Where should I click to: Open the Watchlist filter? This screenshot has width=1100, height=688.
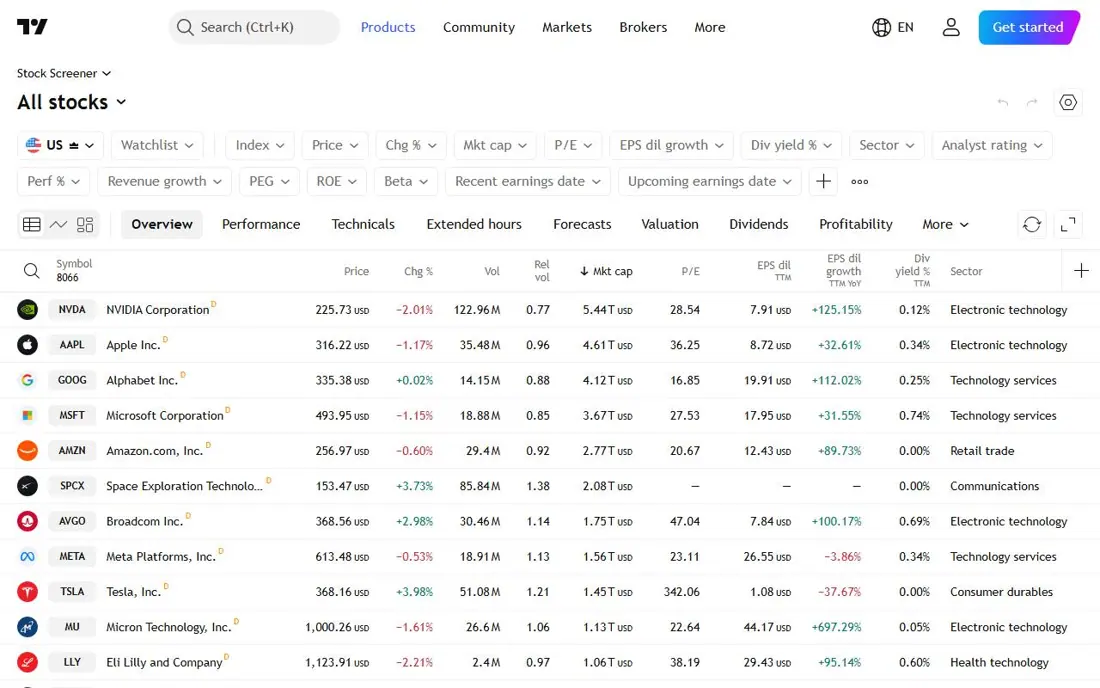[157, 145]
